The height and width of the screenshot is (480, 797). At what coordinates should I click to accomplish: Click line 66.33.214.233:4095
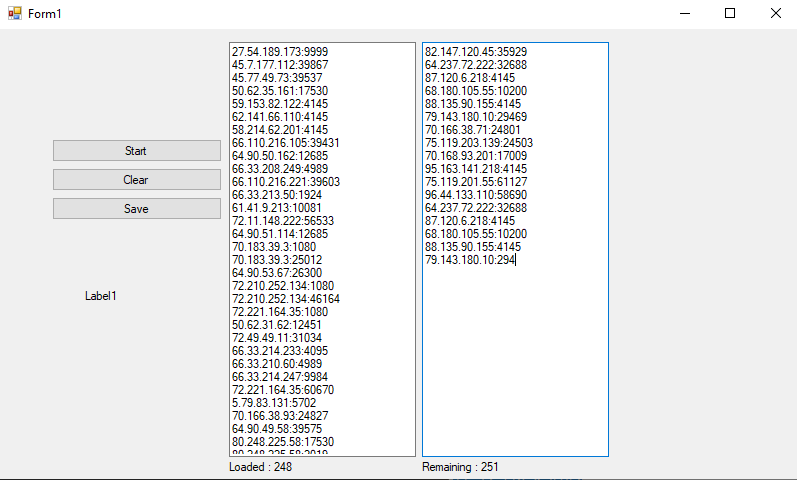click(x=280, y=351)
